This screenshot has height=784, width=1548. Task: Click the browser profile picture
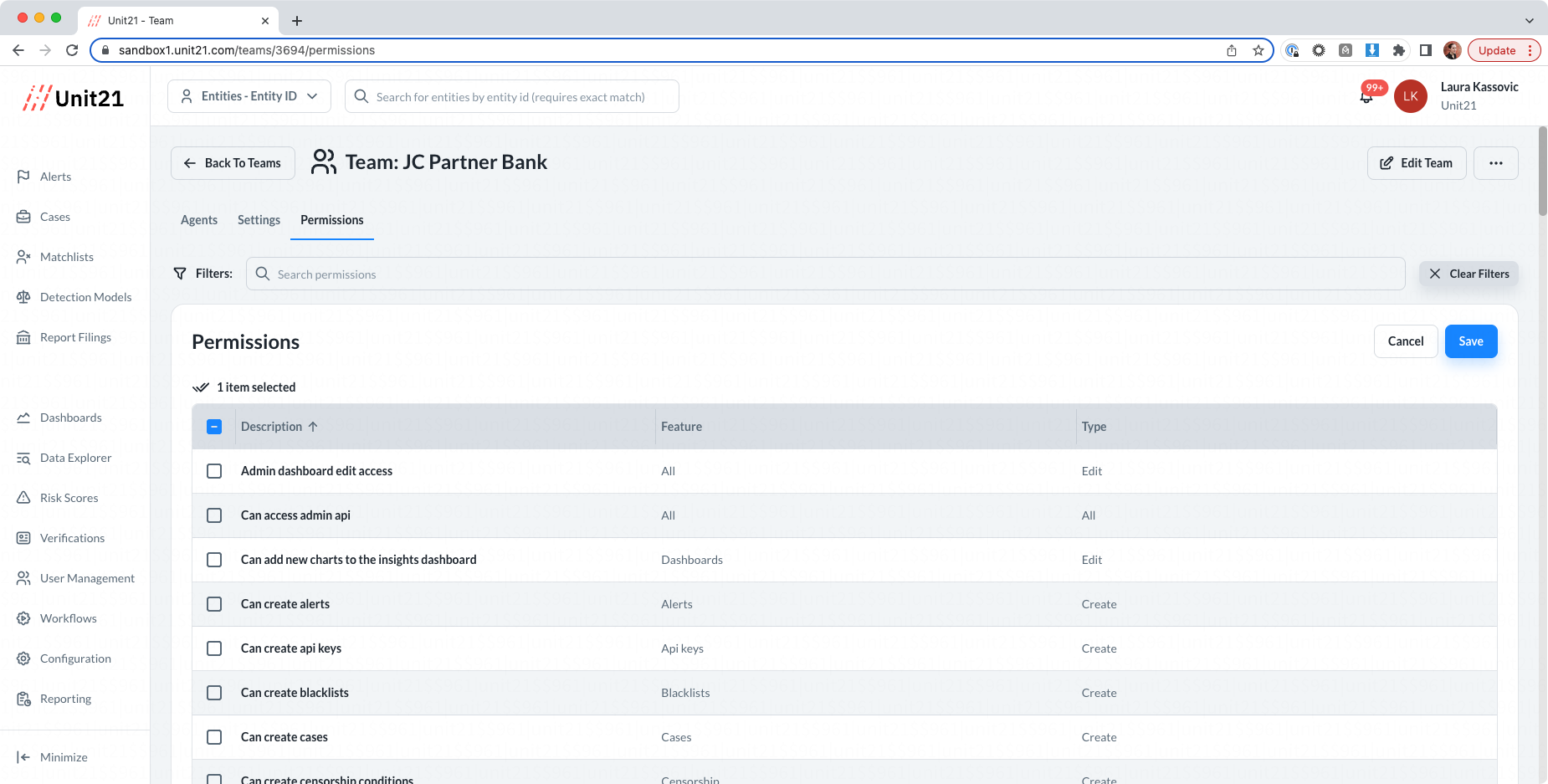(1453, 50)
